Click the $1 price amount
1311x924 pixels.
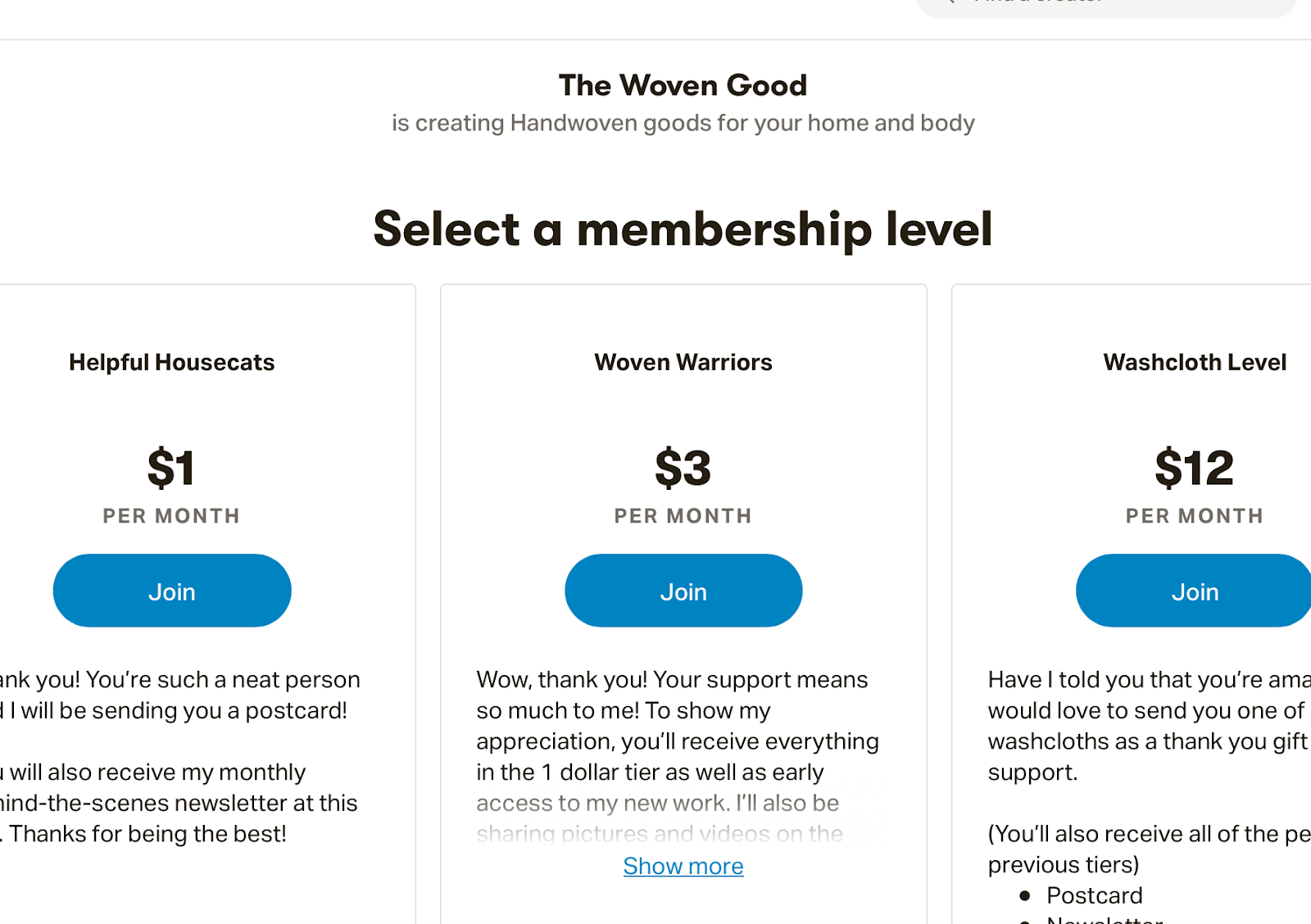[172, 468]
